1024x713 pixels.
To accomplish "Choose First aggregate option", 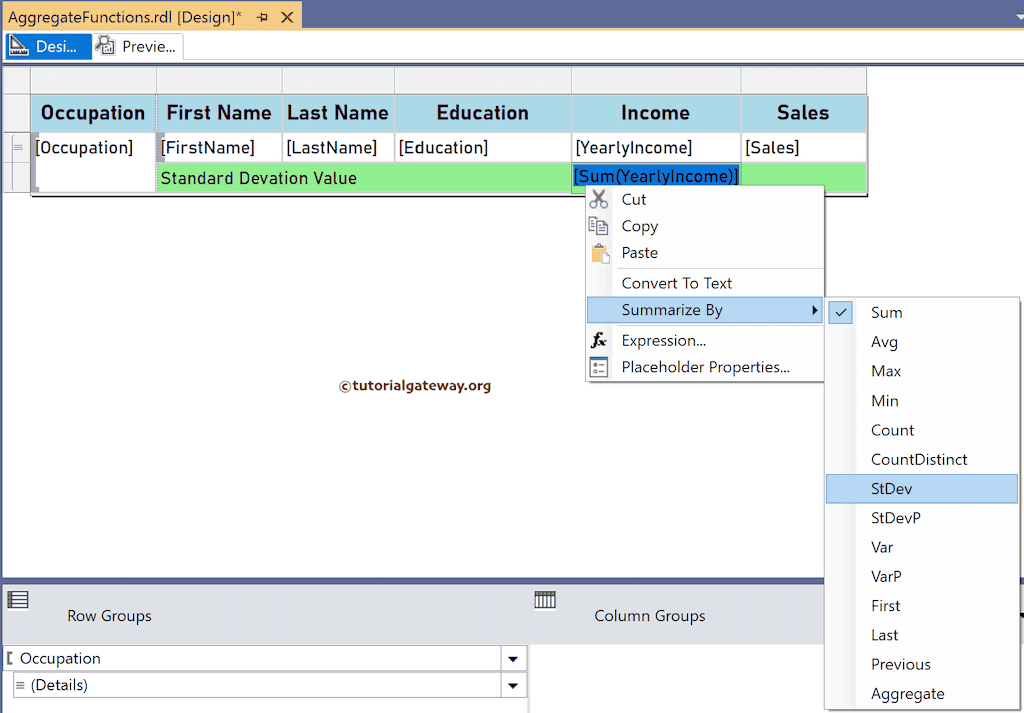I will coord(921,606).
